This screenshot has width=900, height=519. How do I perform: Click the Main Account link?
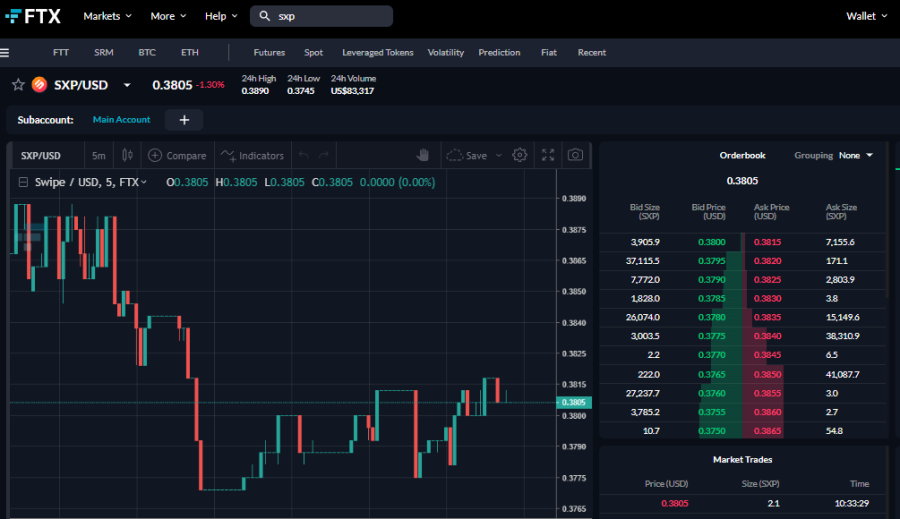pos(122,119)
